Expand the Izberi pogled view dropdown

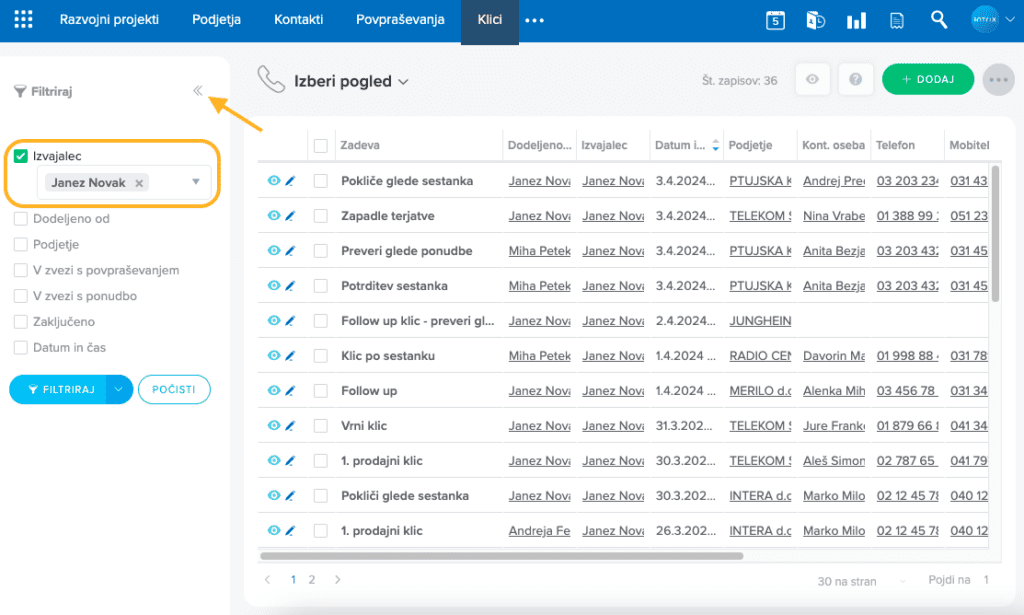pos(404,82)
